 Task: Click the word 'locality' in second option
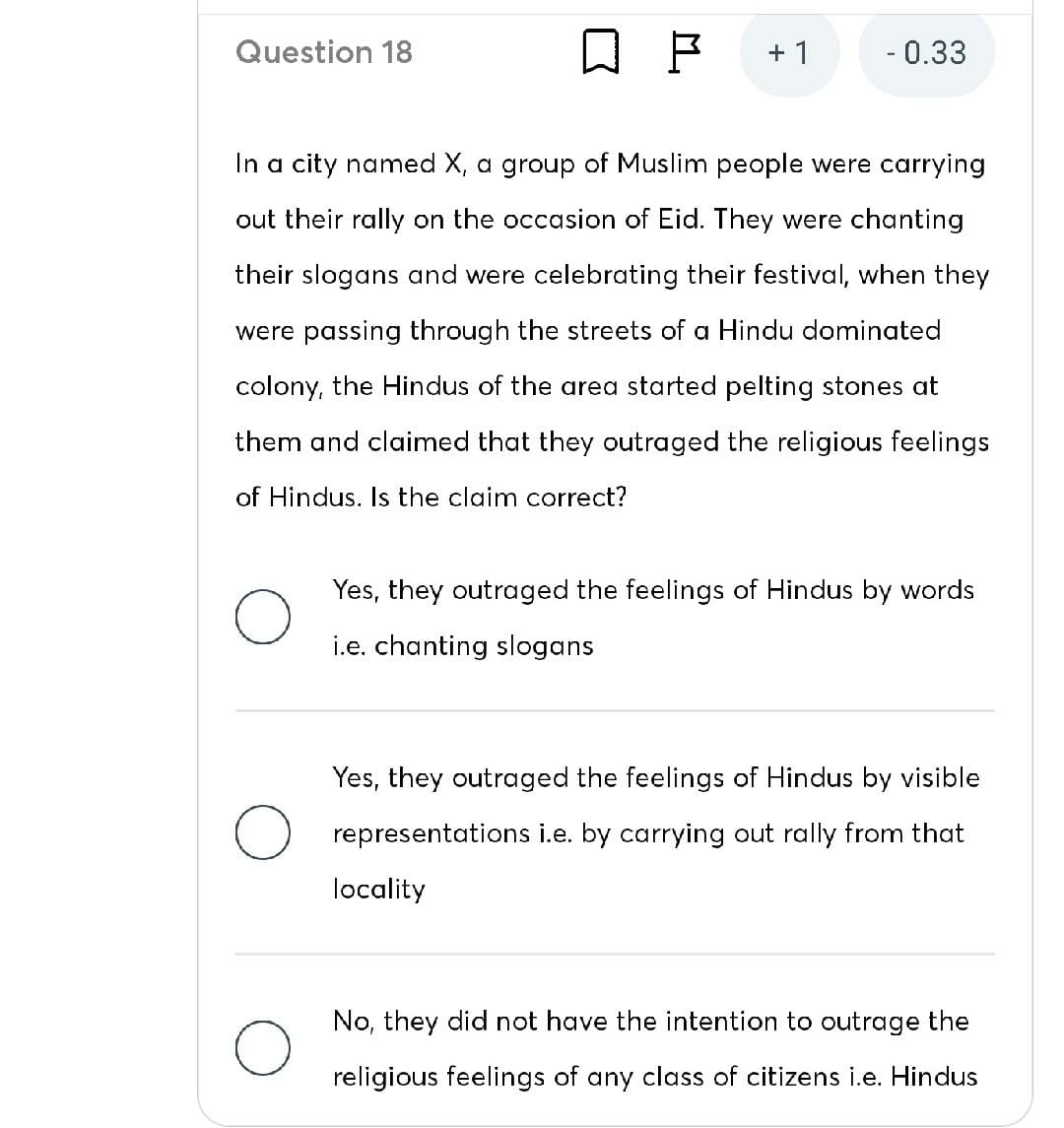[x=379, y=890]
